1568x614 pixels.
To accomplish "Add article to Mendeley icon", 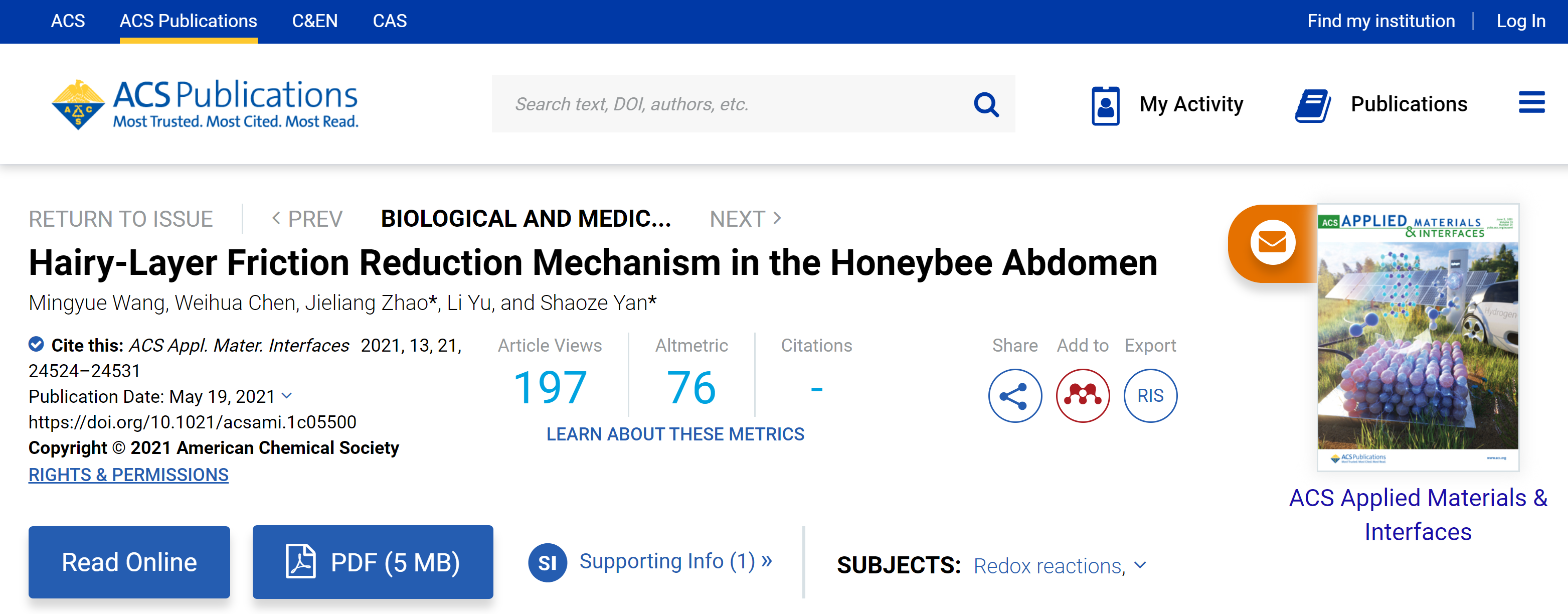I will tap(1082, 395).
